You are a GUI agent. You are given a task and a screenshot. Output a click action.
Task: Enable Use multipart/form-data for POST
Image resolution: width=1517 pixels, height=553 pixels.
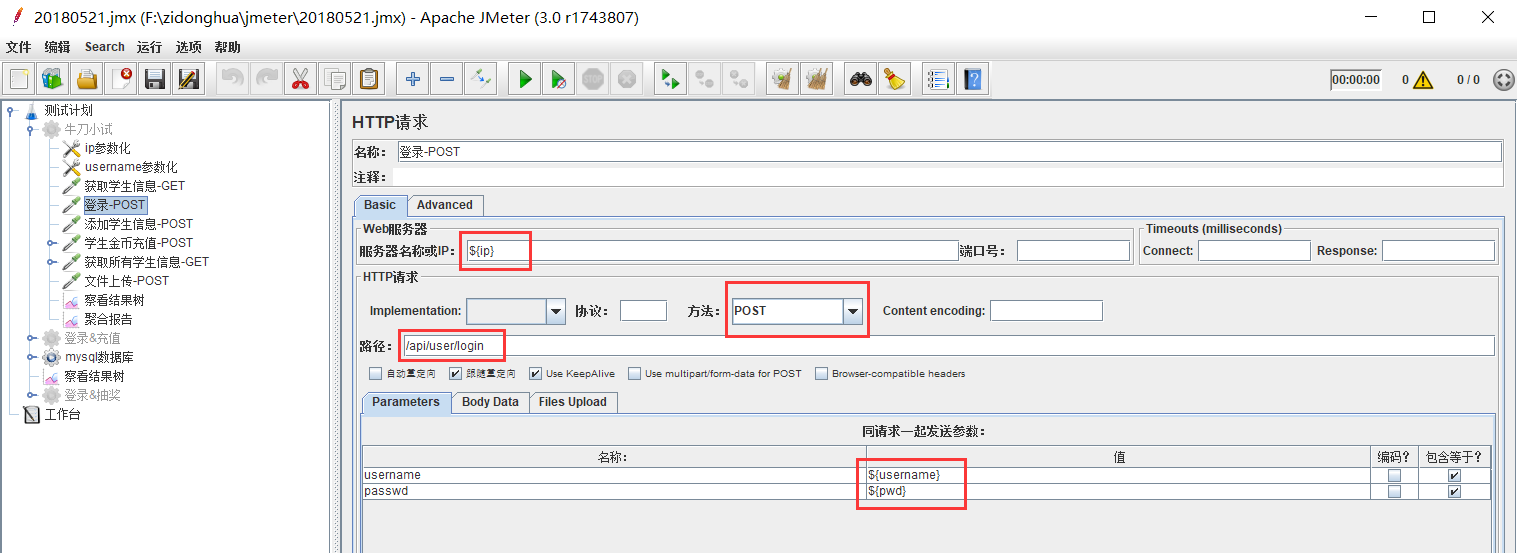coord(635,374)
